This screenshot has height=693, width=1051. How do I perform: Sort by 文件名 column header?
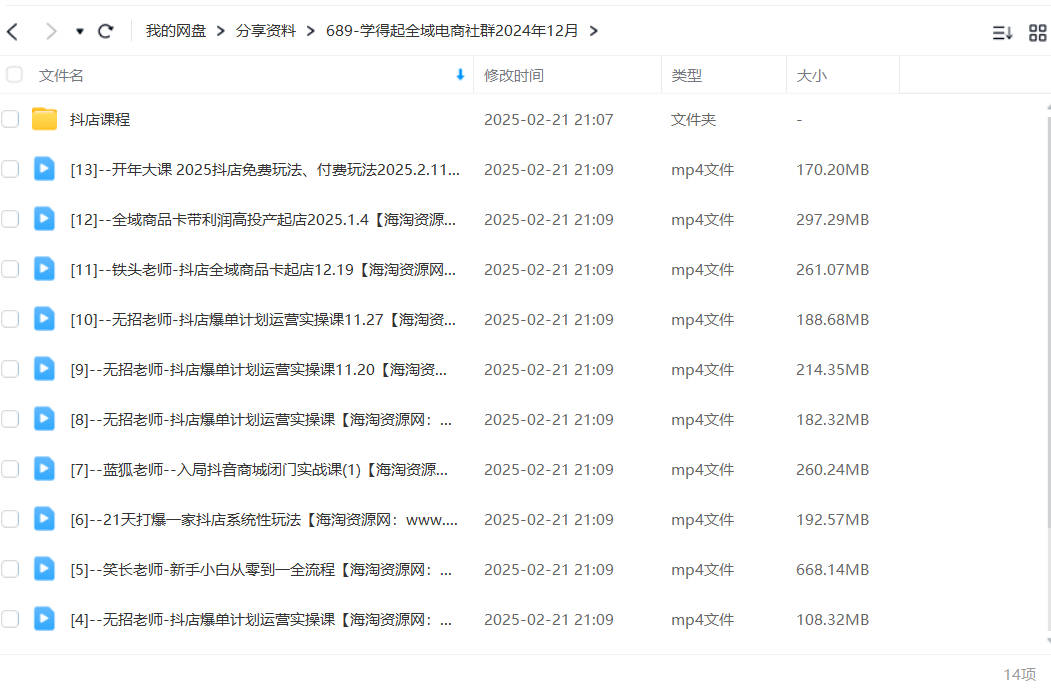tap(61, 76)
